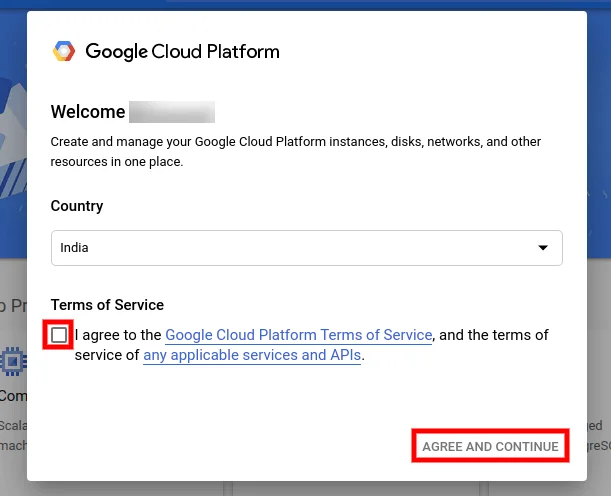Viewport: 611px width, 496px height.
Task: Open Google Cloud Platform Terms of Service link
Action: (298, 335)
